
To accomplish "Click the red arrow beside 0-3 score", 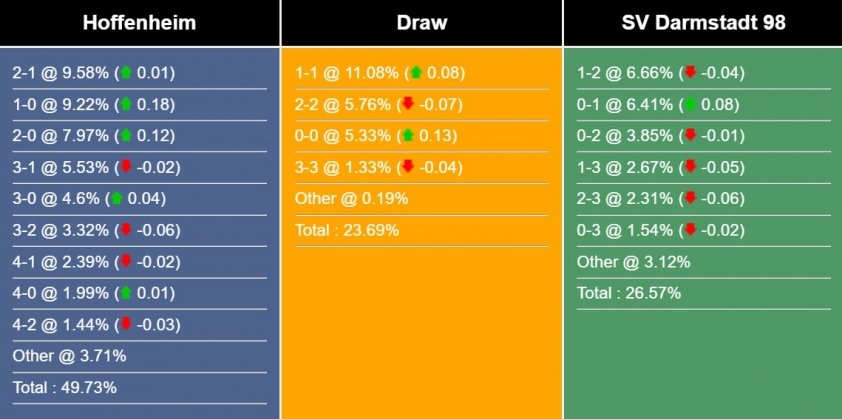I will 689,230.
